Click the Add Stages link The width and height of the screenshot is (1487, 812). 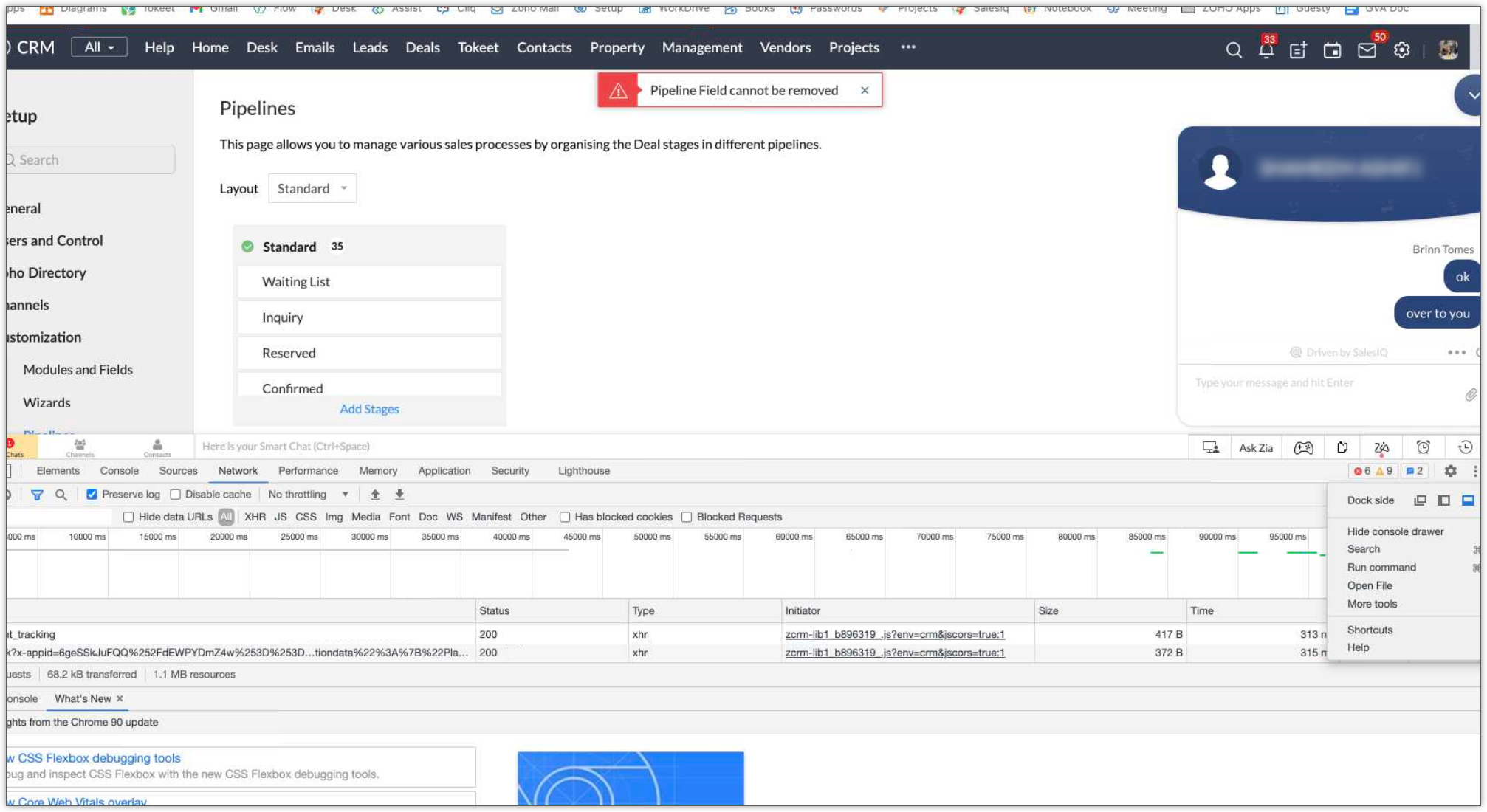(369, 409)
